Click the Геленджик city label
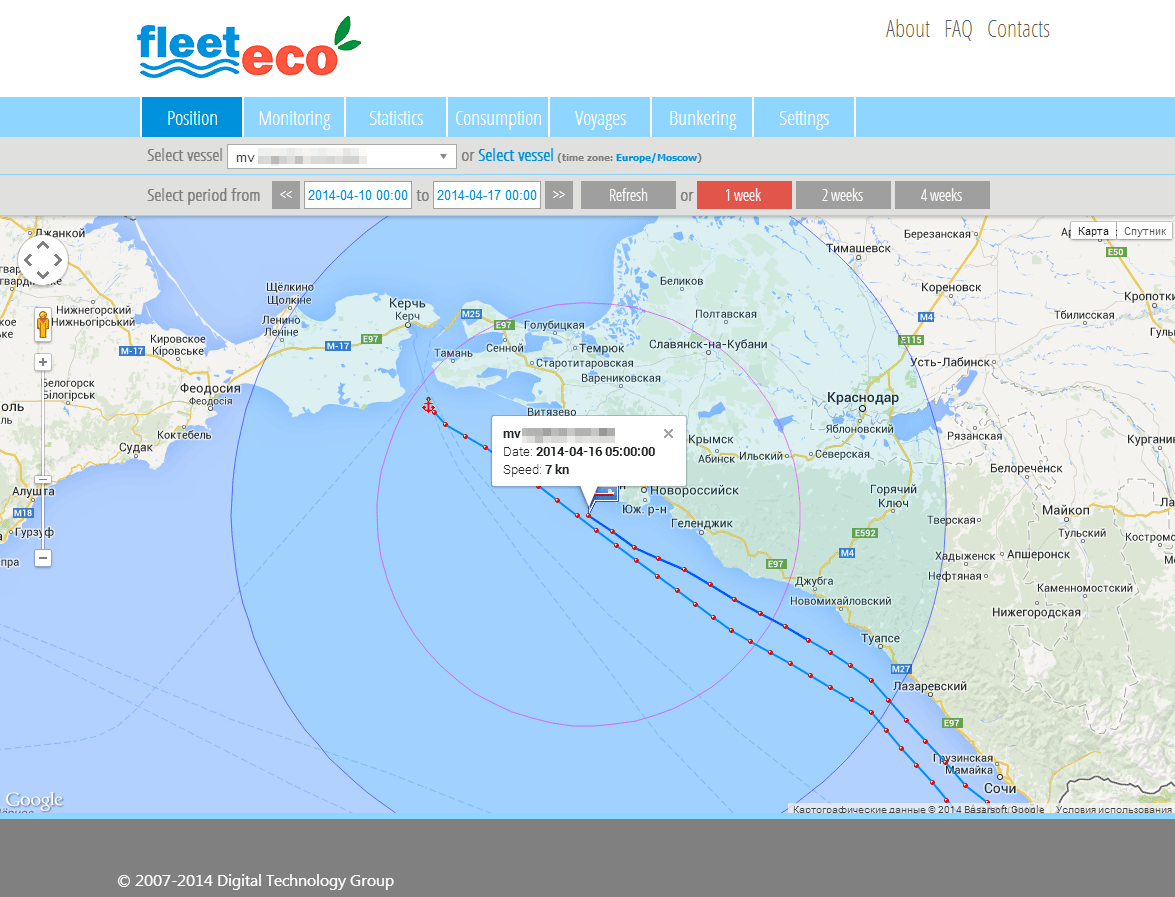1175x897 pixels. tap(701, 523)
